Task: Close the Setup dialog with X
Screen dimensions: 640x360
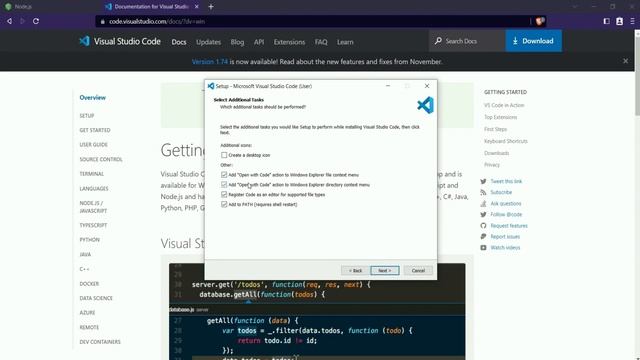Action: click(x=427, y=86)
